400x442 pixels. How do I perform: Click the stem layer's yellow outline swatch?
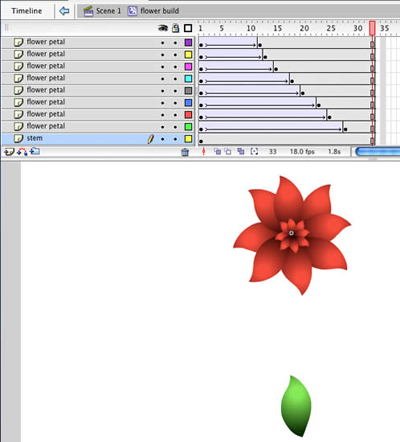(188, 139)
